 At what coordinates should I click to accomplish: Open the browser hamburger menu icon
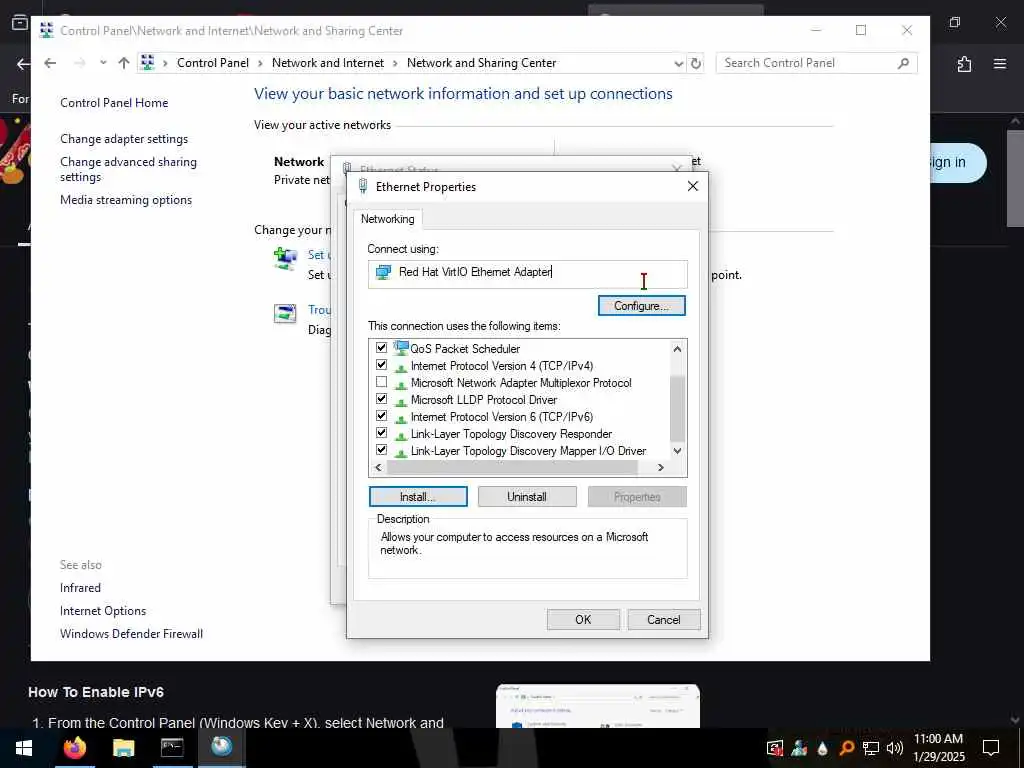[x=1000, y=63]
